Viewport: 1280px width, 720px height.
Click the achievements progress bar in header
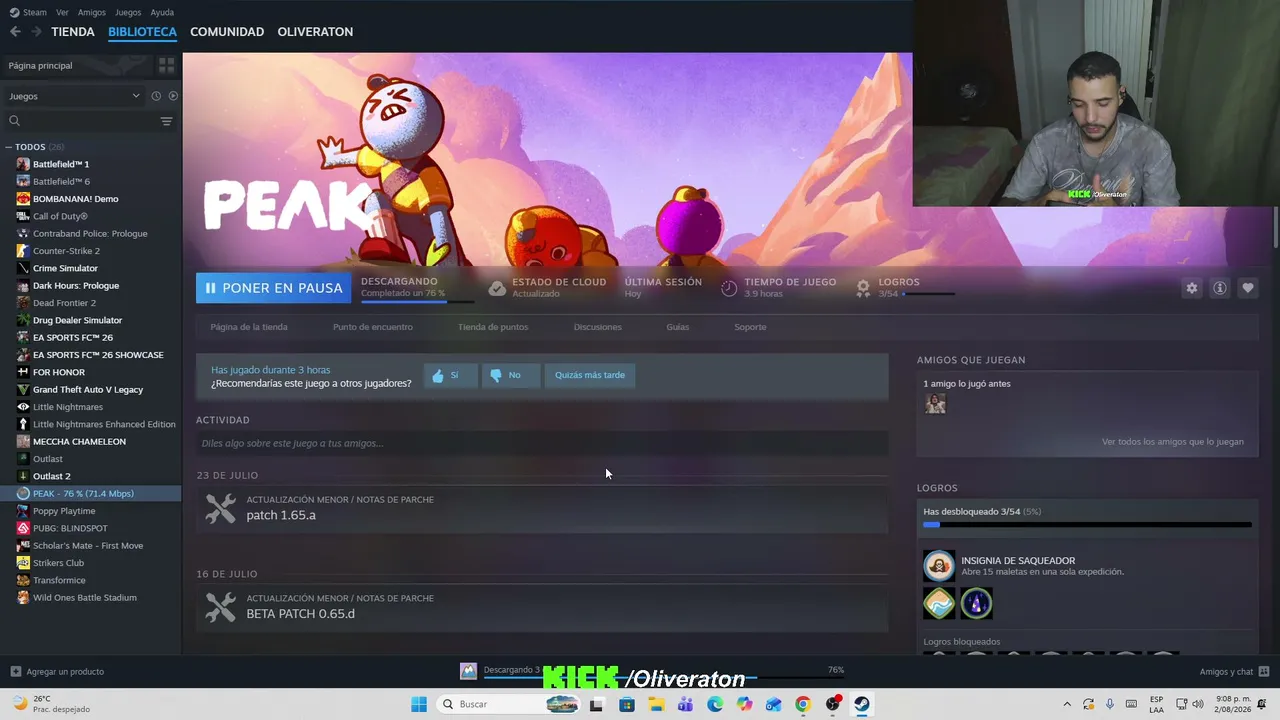(x=928, y=294)
